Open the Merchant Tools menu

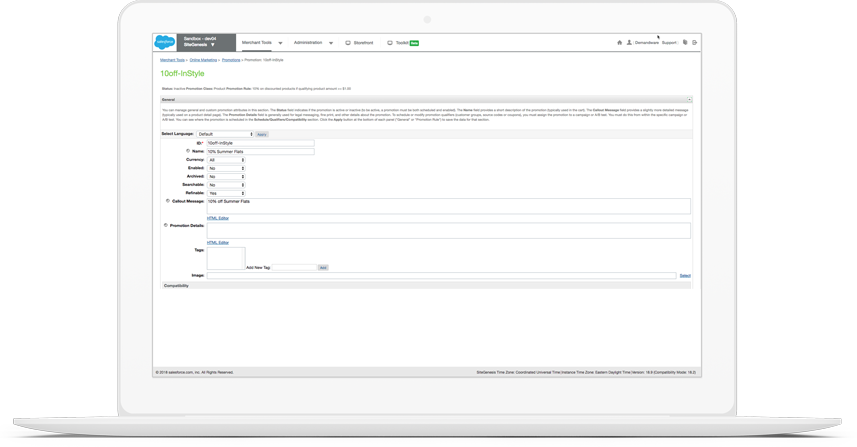click(x=256, y=43)
